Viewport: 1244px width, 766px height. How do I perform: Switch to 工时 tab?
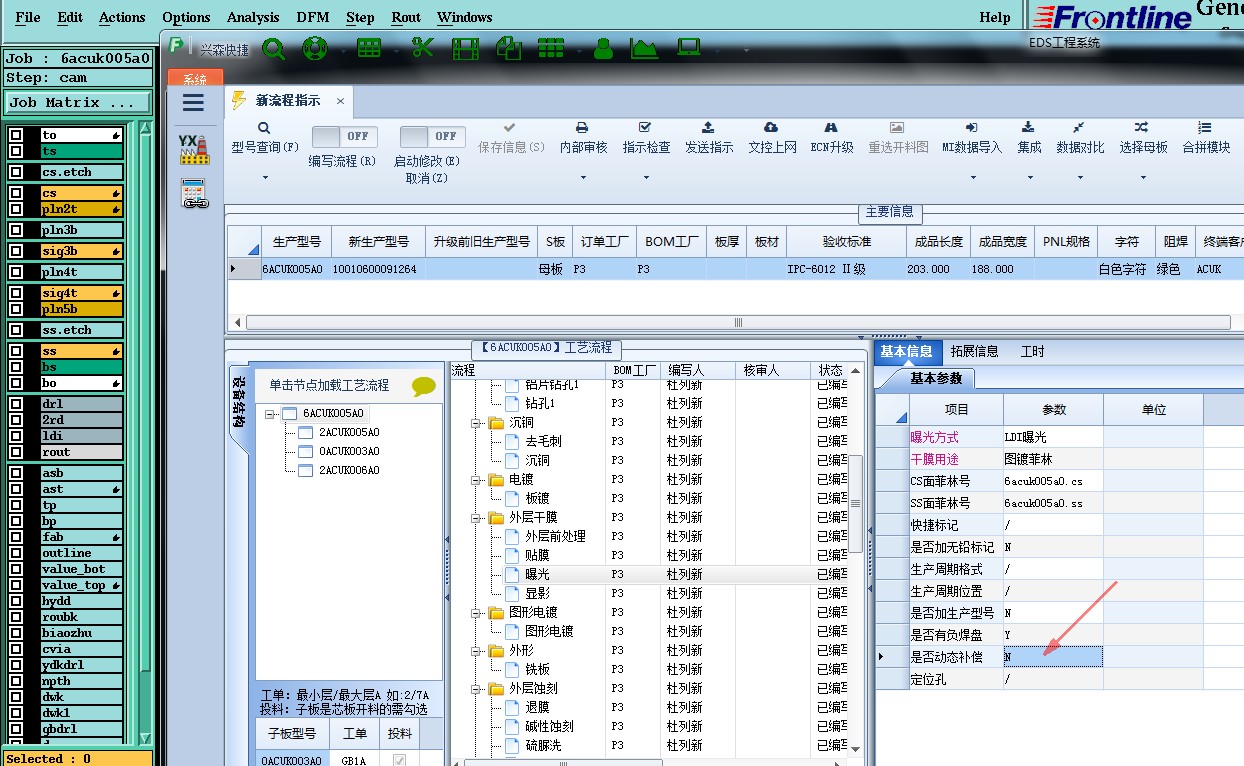click(1032, 351)
